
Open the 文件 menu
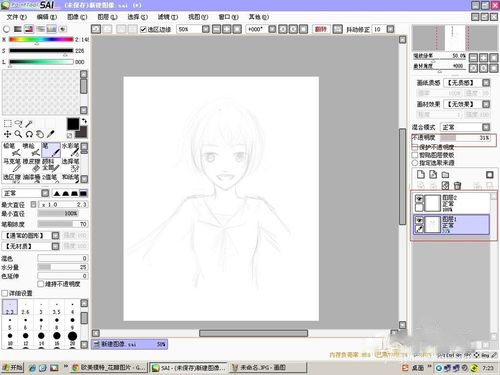point(17,17)
